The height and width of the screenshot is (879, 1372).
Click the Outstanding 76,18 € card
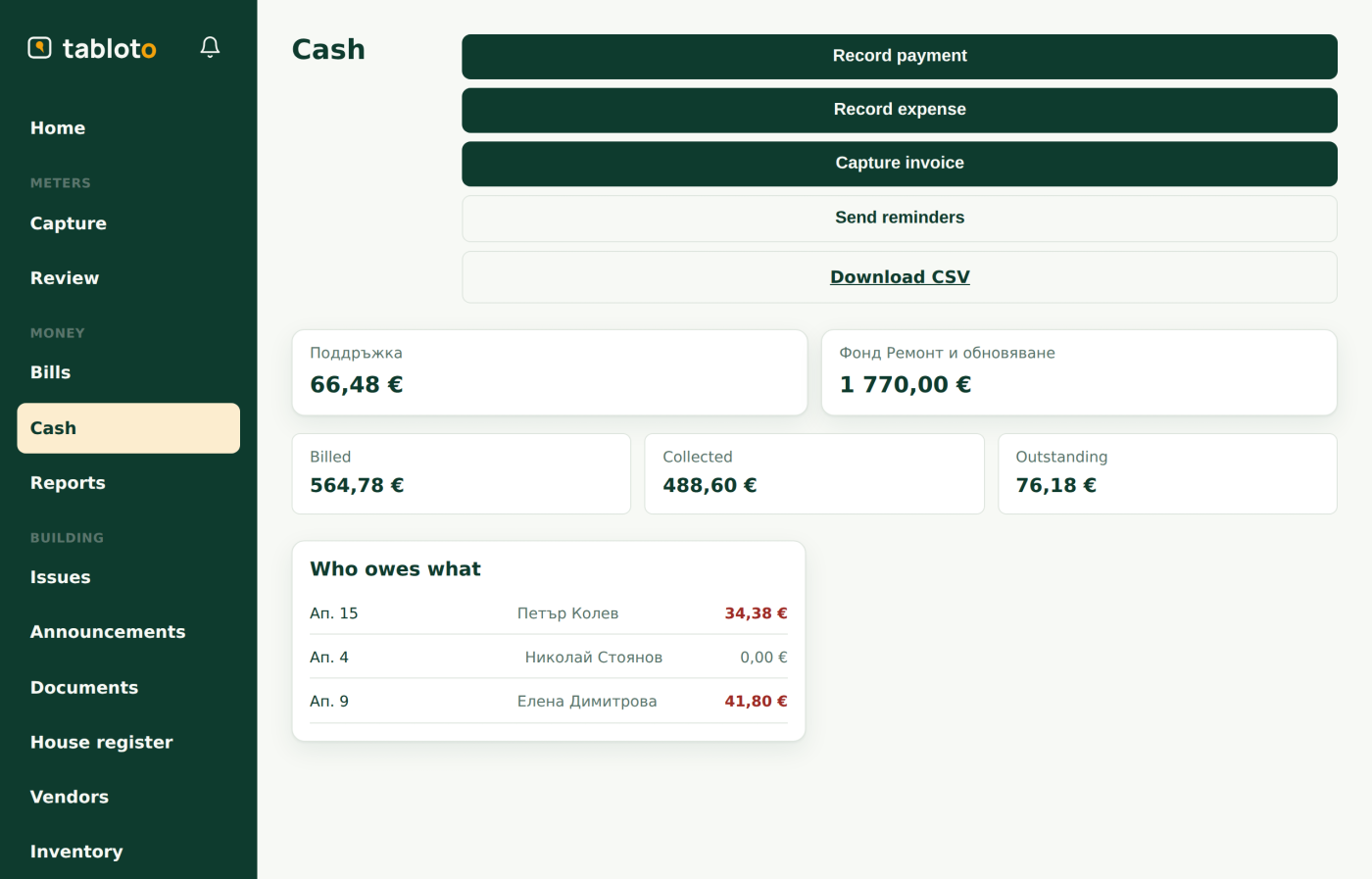(1167, 474)
